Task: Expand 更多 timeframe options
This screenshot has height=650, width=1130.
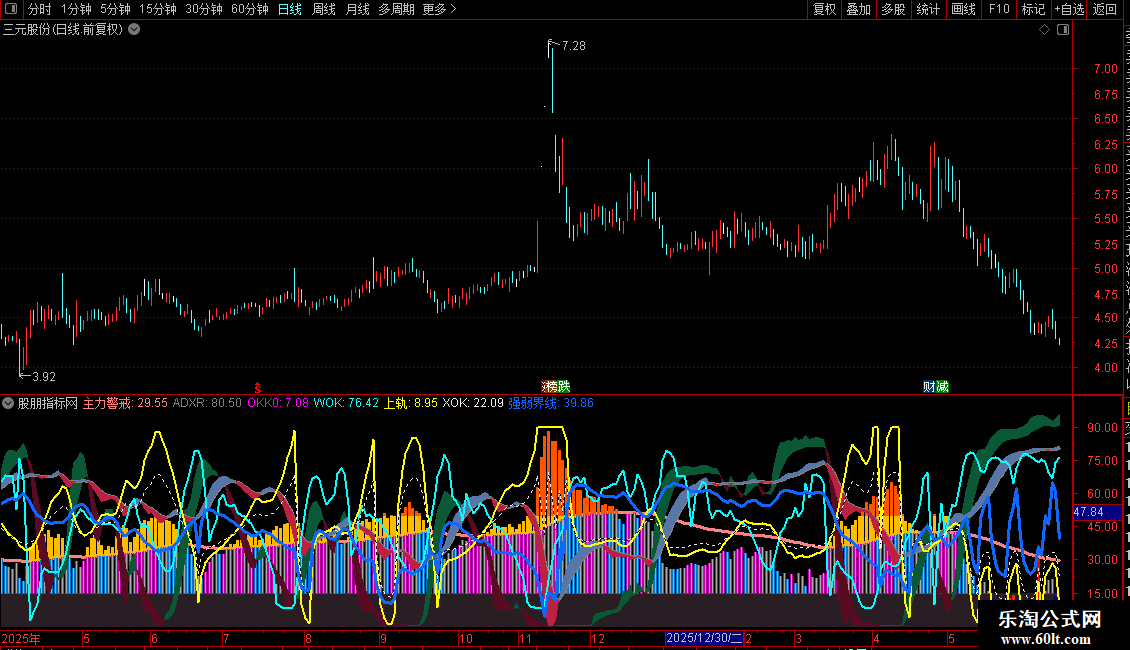Action: [x=440, y=9]
